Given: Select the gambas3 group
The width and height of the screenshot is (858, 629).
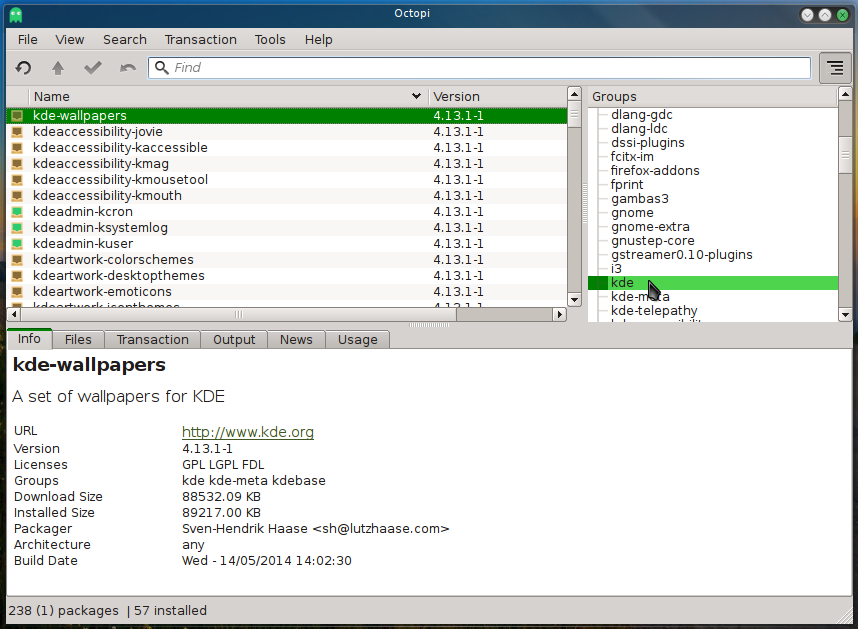Looking at the screenshot, I should pyautogui.click(x=640, y=199).
